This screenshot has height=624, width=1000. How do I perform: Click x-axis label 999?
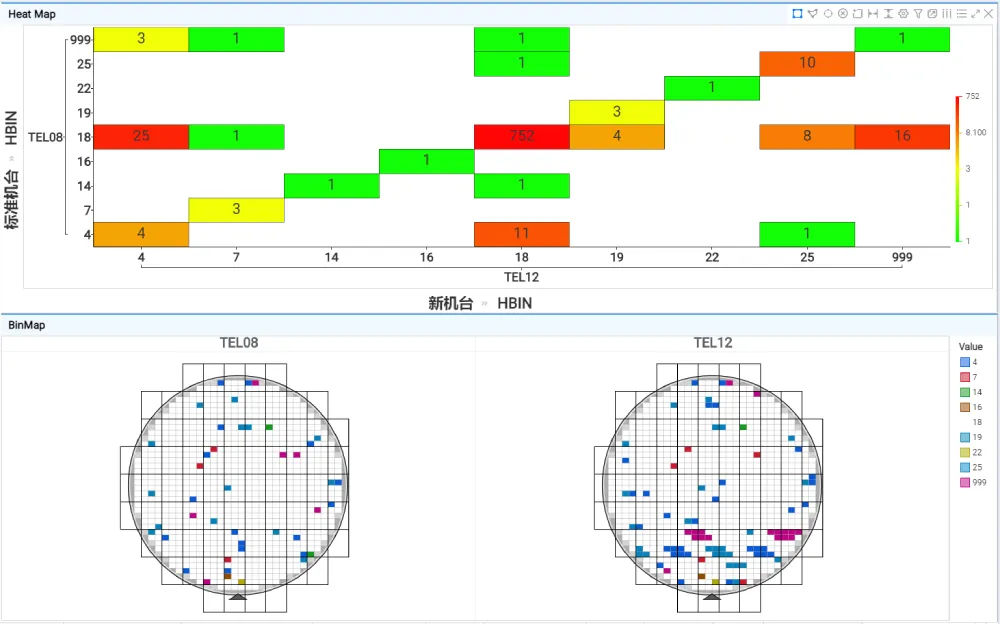tap(902, 257)
